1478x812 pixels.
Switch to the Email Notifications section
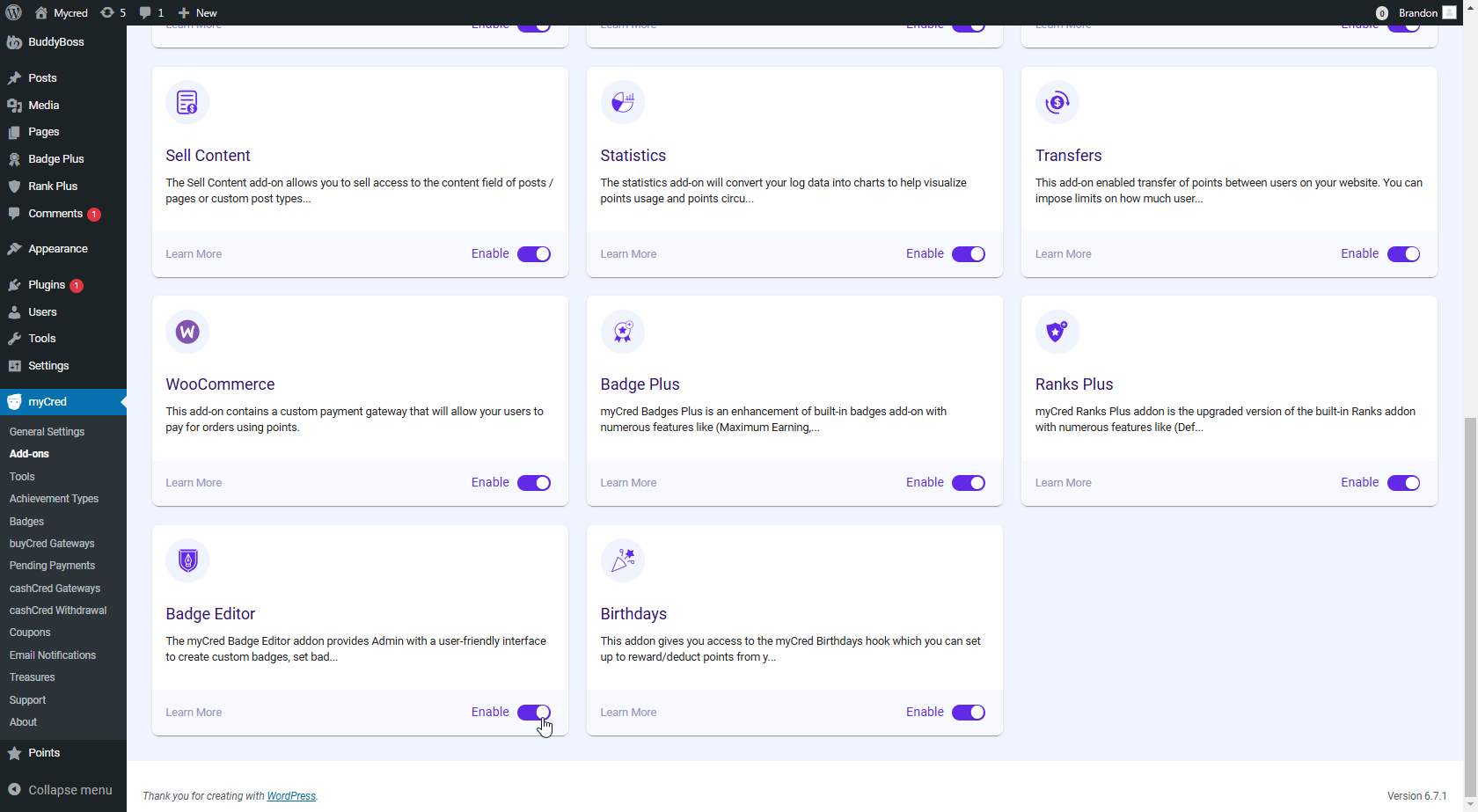[x=53, y=655]
